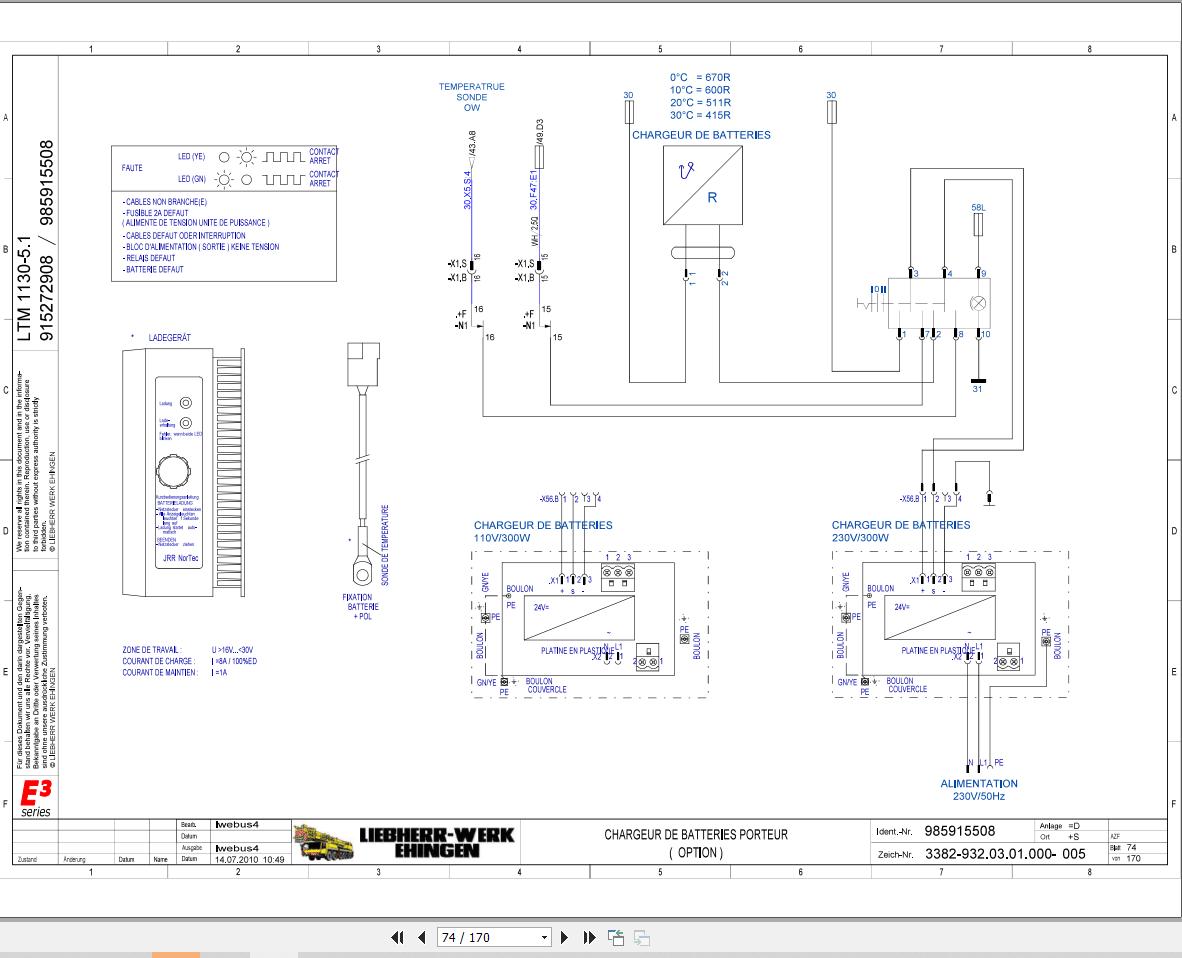Click the LADEGERÄT charger illustration

tap(183, 473)
